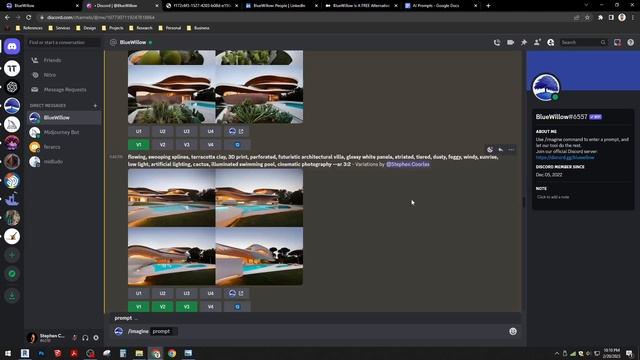The width and height of the screenshot is (640, 360).
Task: Explore discoverable servers compass icon
Action: [x=12, y=274]
